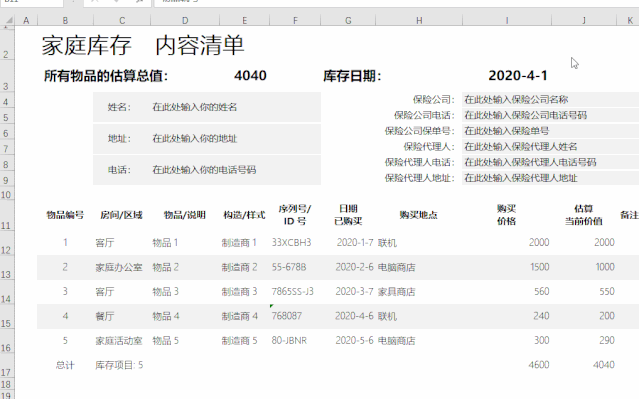Click the 购买地点 column header cell
This screenshot has height=399, width=639.
click(x=419, y=215)
